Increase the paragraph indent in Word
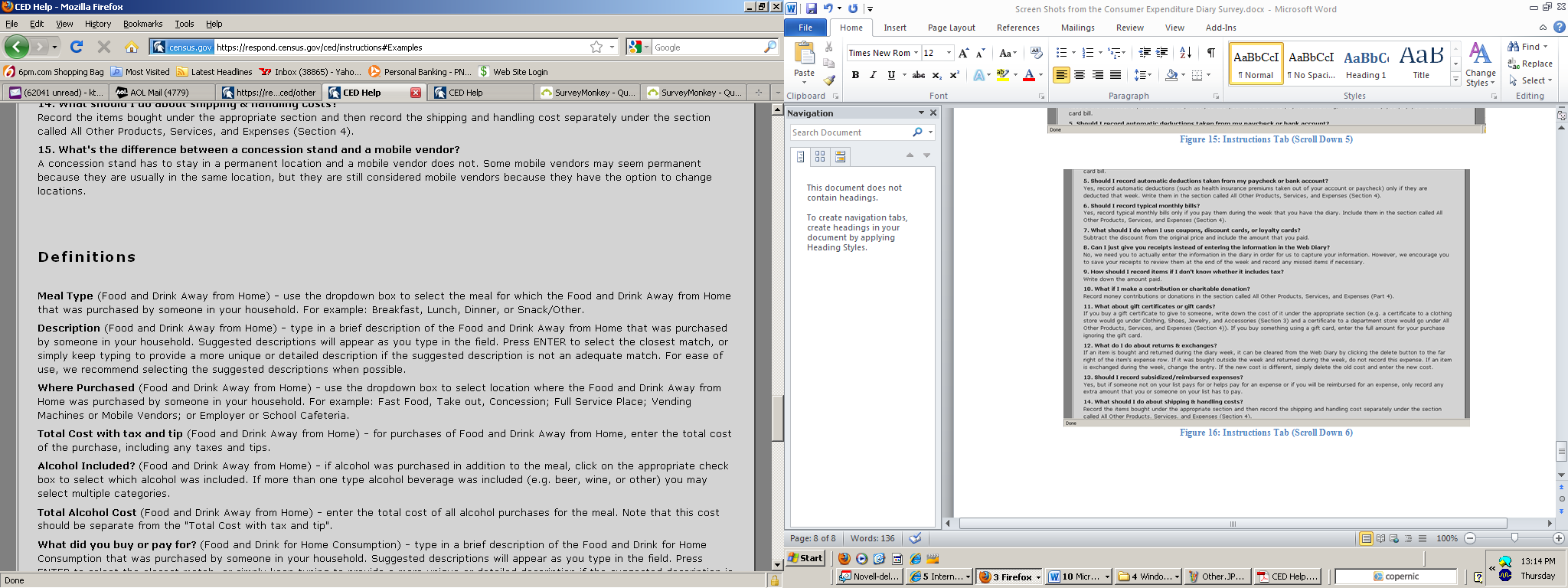 pyautogui.click(x=1162, y=53)
